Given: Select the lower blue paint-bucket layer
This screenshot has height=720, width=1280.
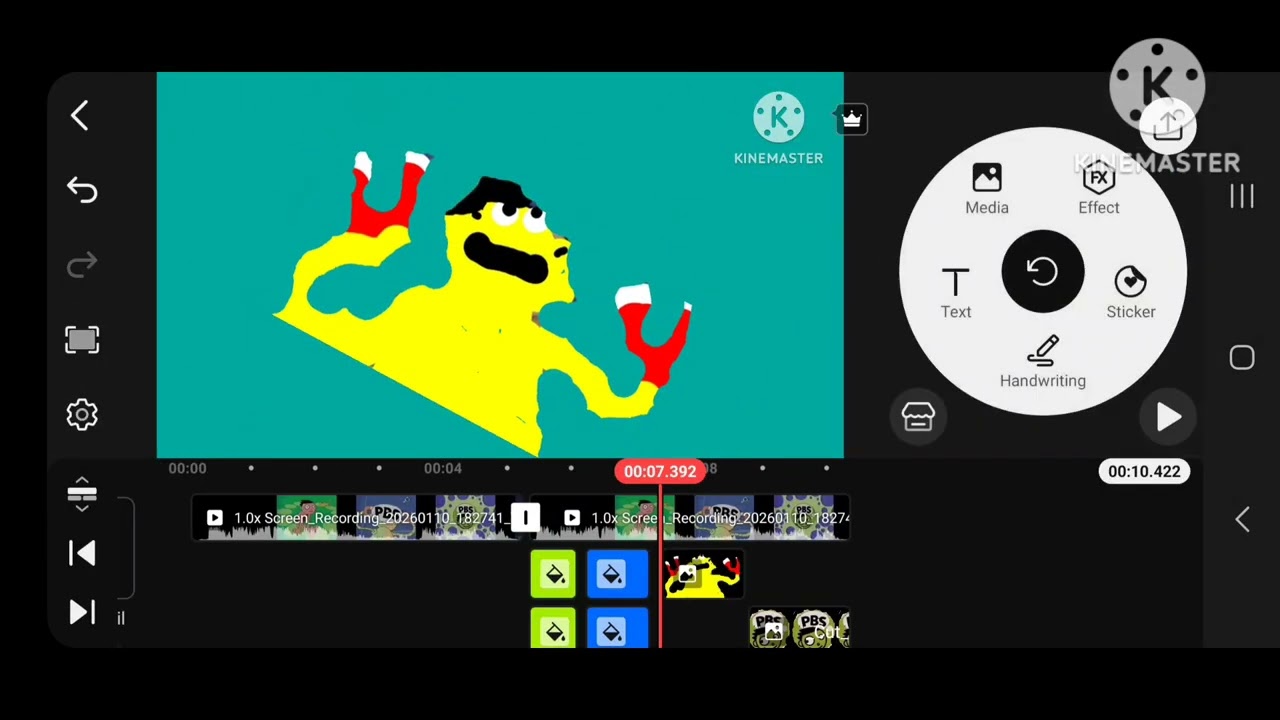Looking at the screenshot, I should coord(617,629).
